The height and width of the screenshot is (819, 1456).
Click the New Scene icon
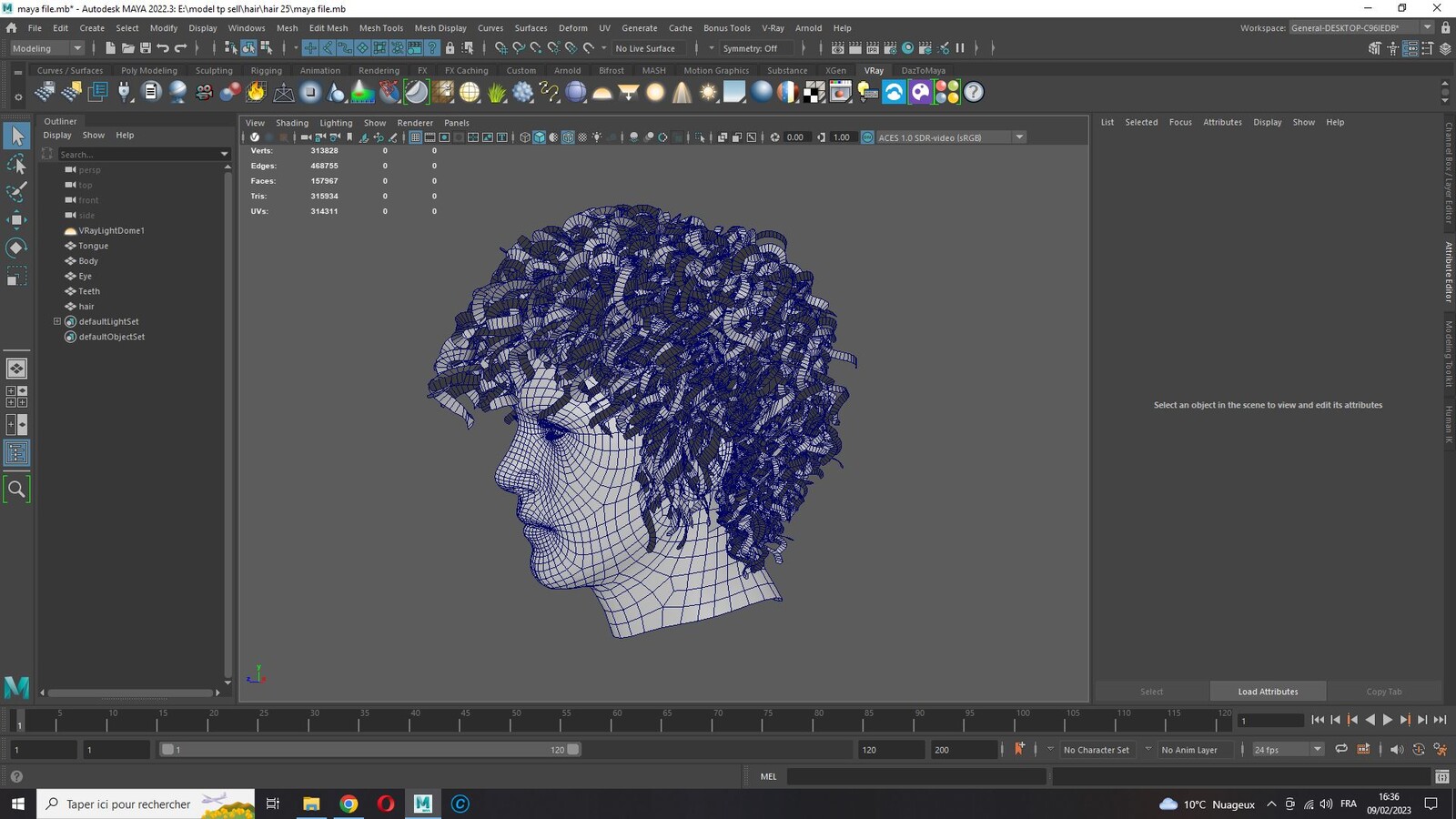[x=110, y=48]
